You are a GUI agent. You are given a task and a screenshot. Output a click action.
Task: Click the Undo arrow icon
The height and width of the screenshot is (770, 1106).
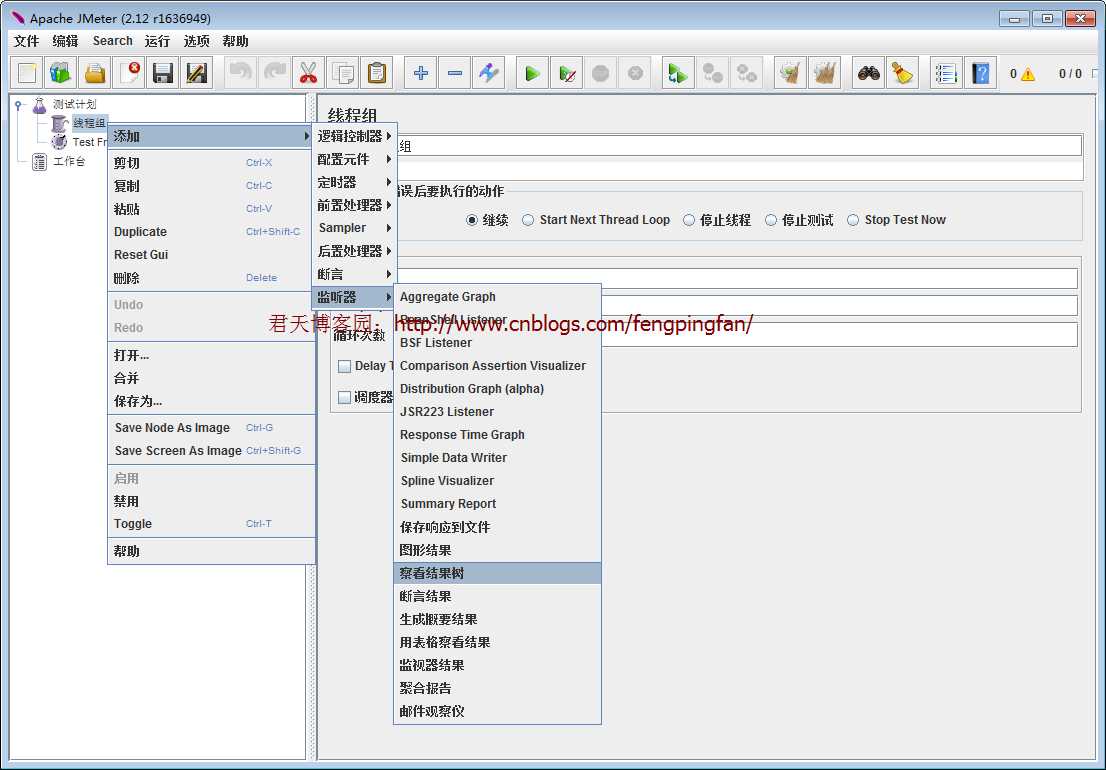point(241,73)
